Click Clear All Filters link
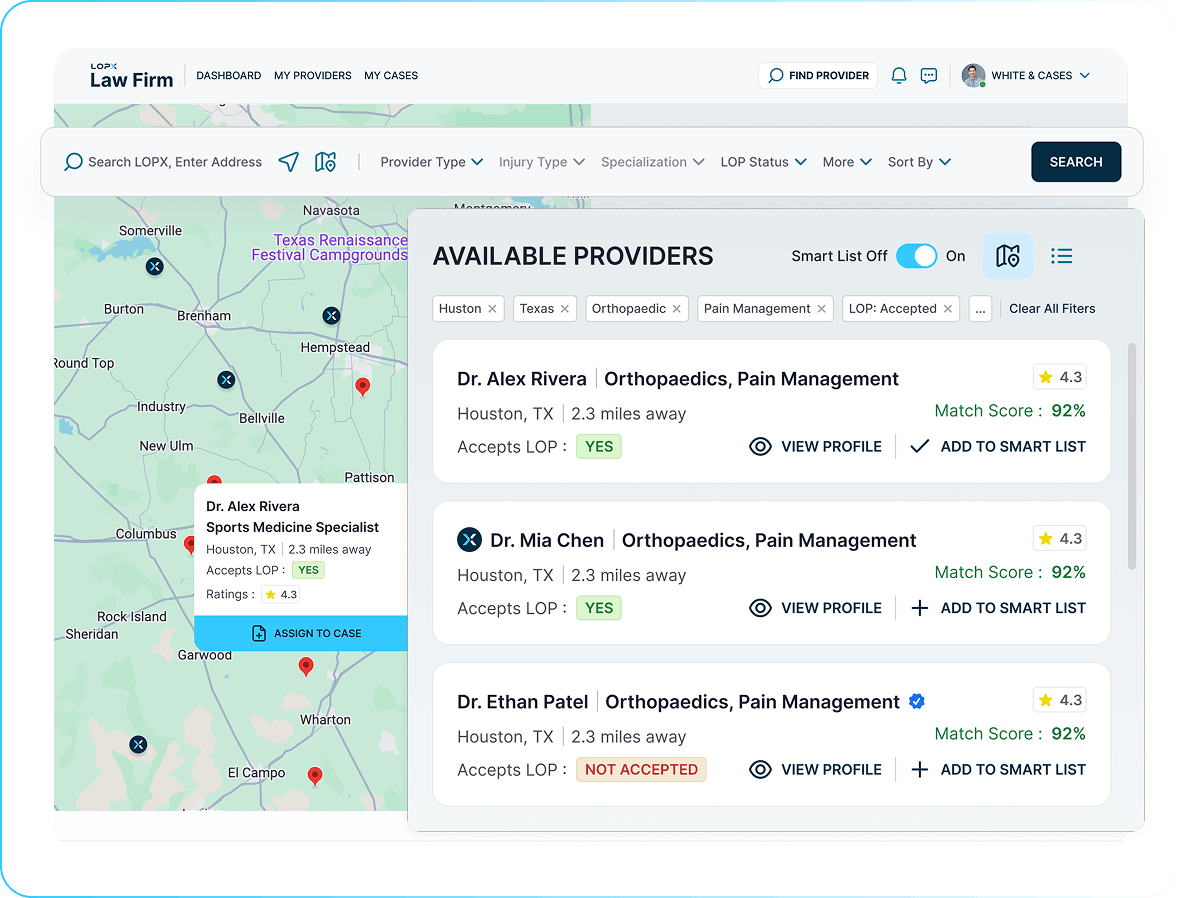This screenshot has height=898, width=1184. pos(1052,309)
